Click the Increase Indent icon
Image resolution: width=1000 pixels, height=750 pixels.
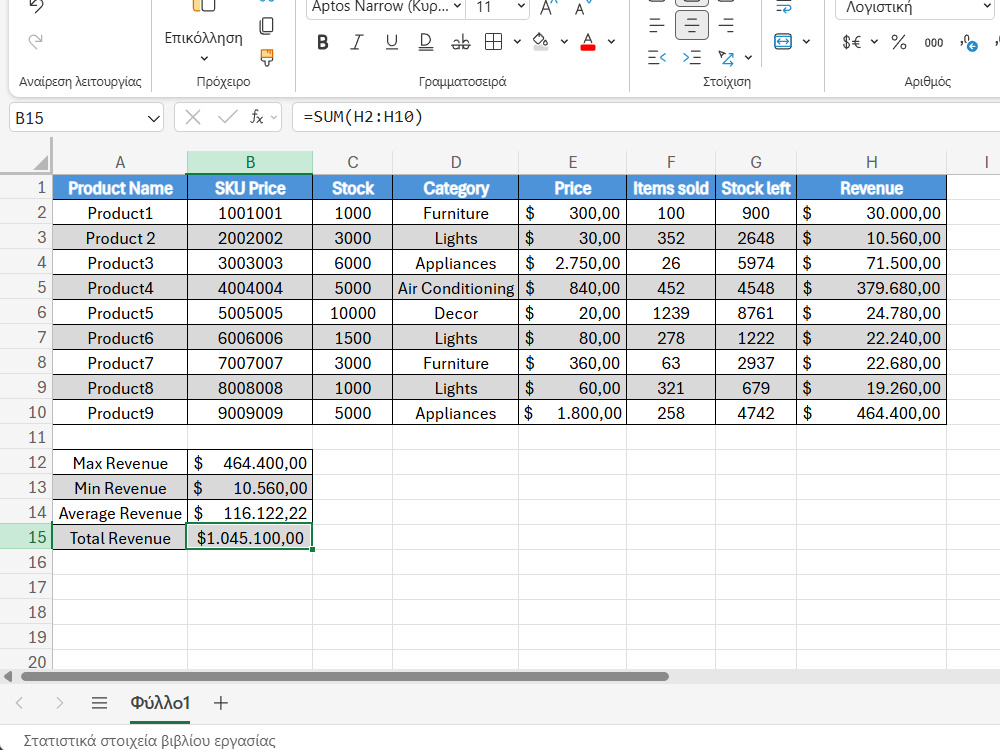(691, 58)
